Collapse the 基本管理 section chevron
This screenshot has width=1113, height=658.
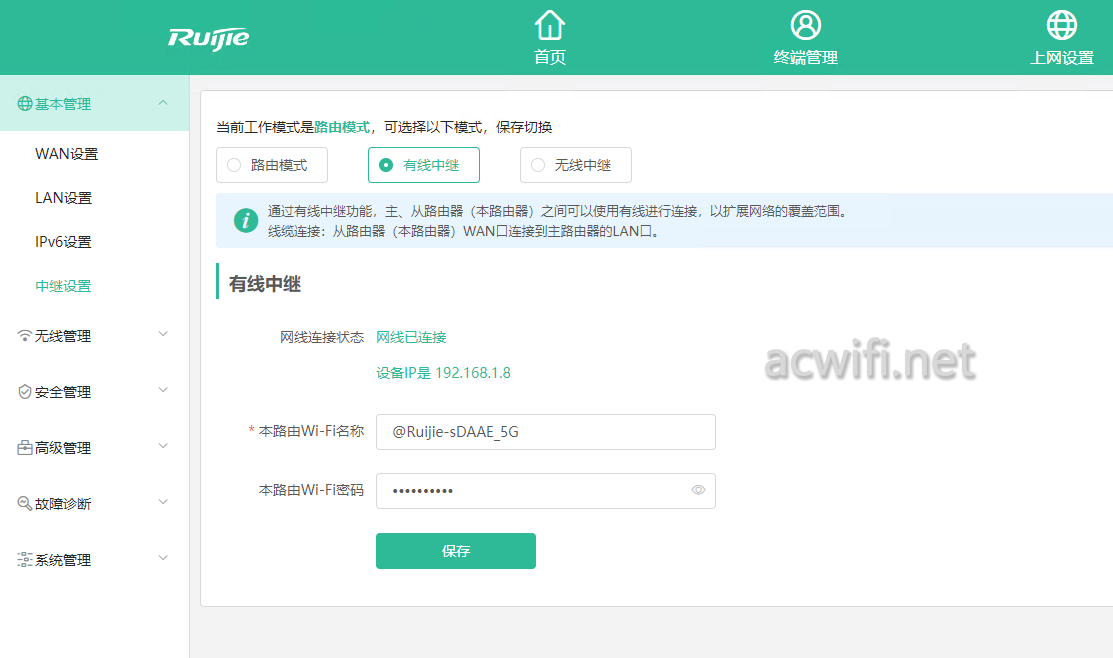coord(163,103)
